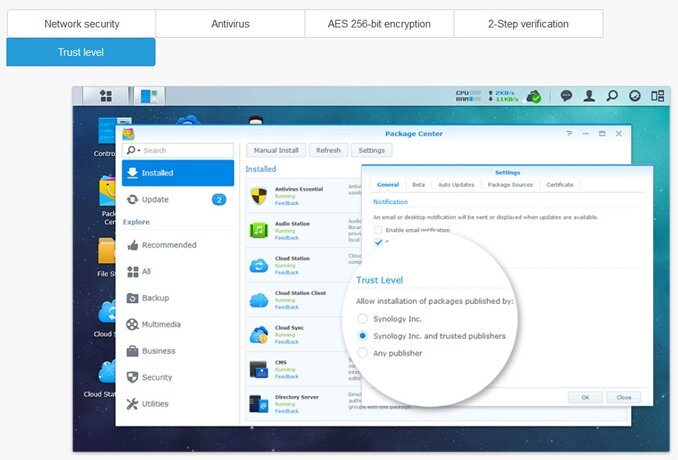Select the Synology Inc. radio option
678x460 pixels.
coord(362,319)
